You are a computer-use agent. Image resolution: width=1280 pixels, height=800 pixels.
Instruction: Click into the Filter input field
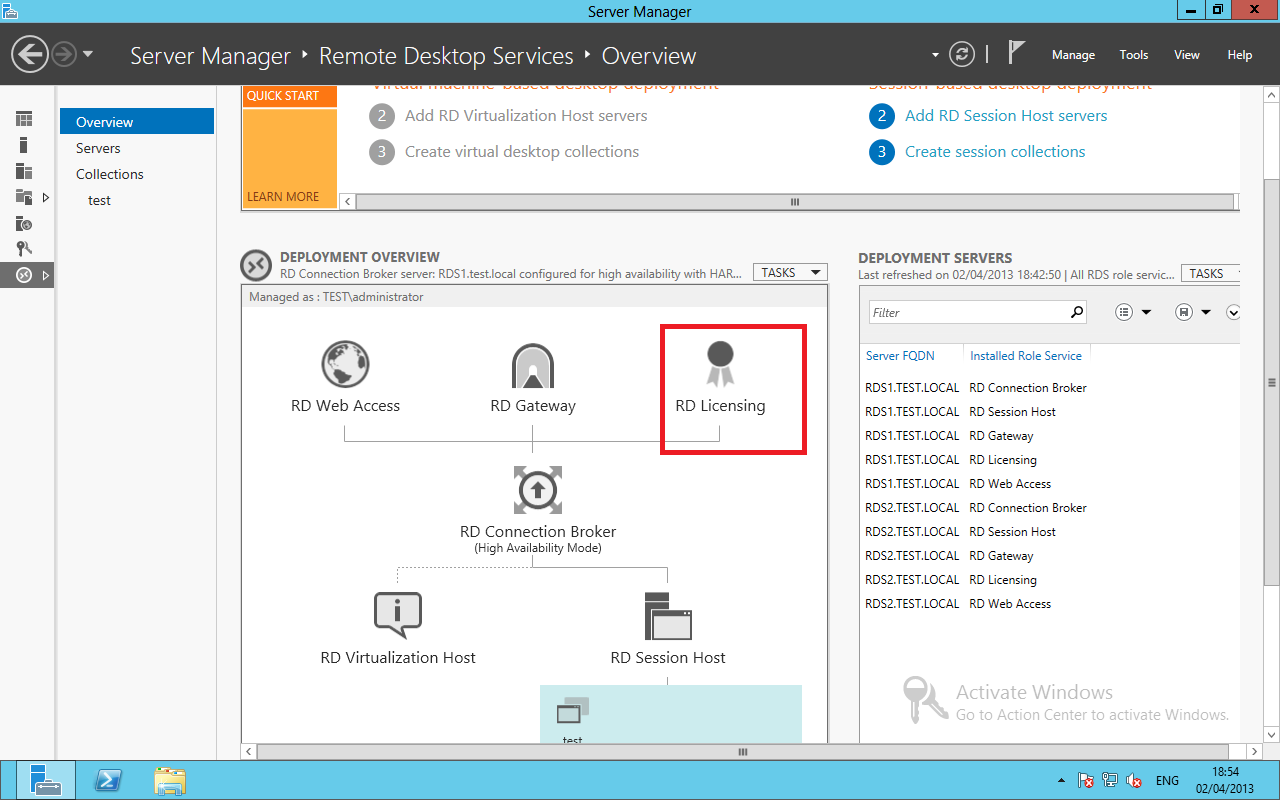click(x=968, y=312)
